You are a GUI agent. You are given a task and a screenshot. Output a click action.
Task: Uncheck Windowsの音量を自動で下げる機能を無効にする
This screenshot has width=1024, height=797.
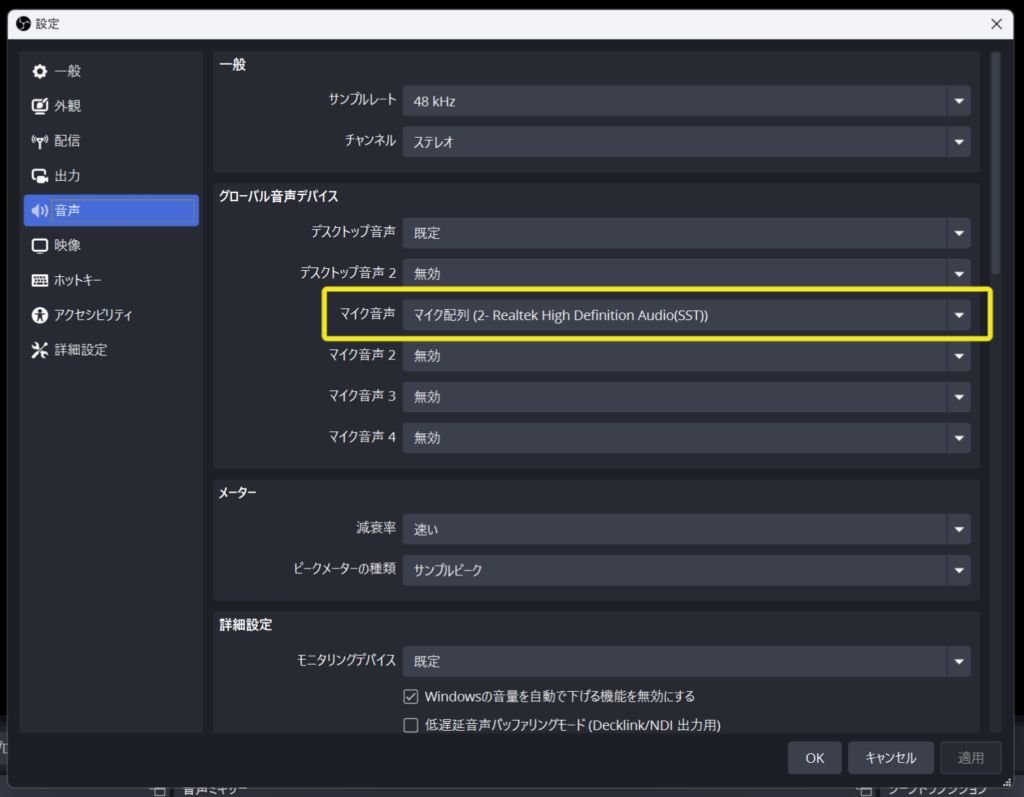[x=411, y=696]
